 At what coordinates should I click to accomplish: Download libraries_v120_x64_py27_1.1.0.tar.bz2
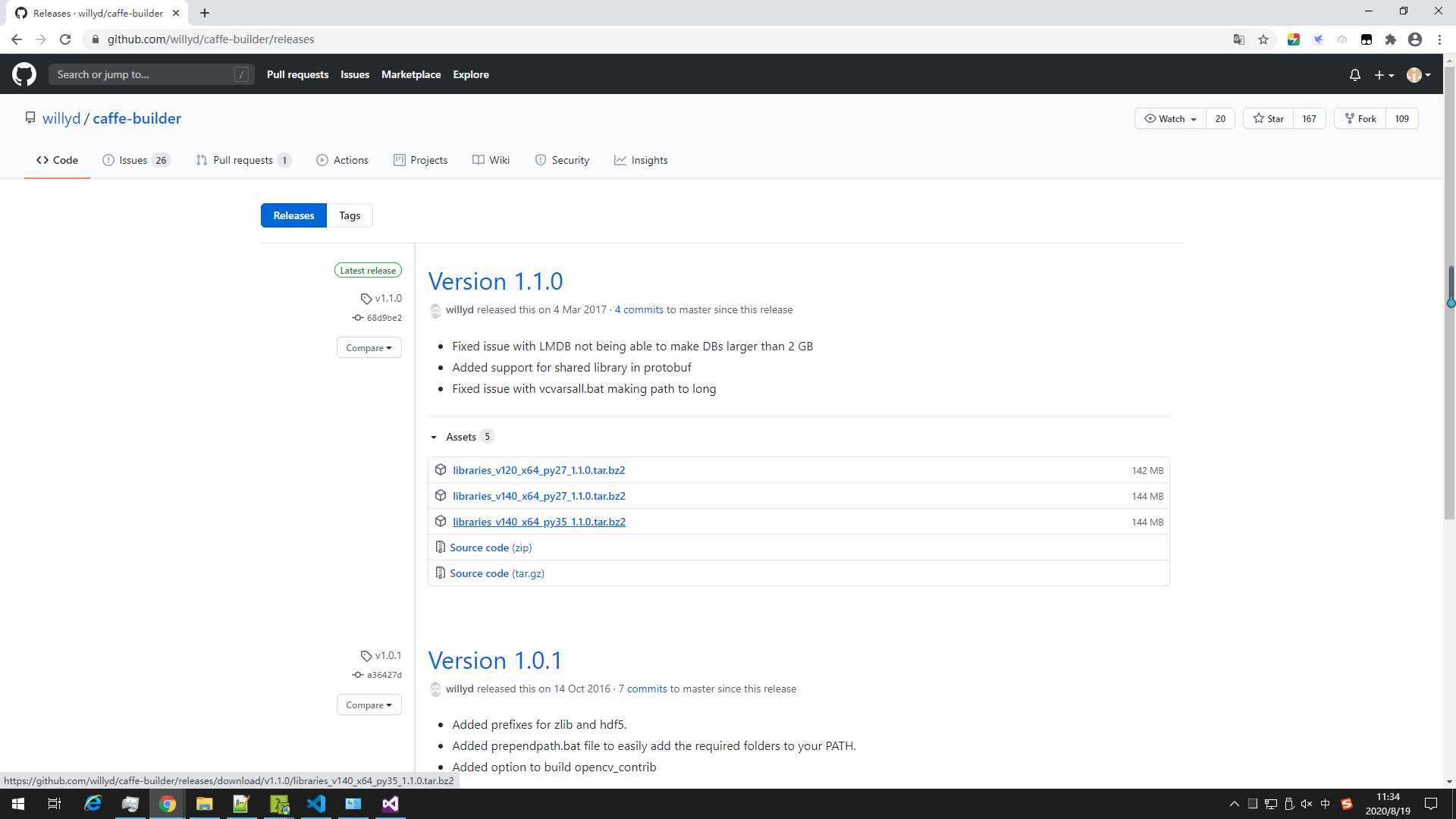pos(539,470)
